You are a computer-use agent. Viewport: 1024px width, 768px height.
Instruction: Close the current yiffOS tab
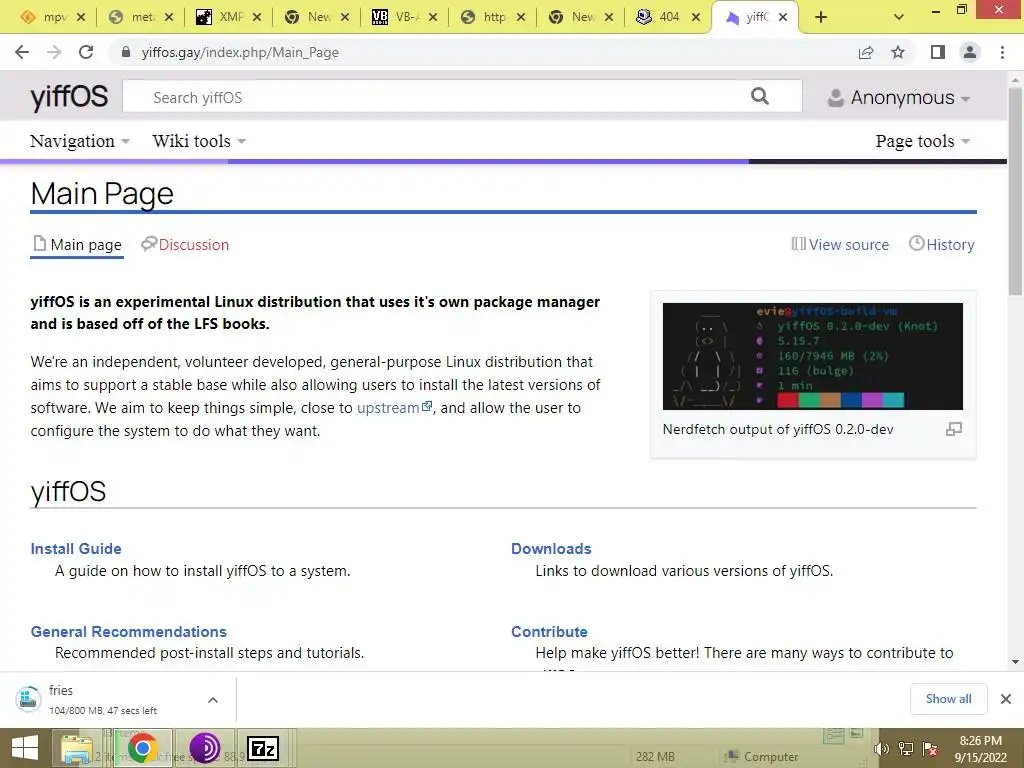point(783,17)
